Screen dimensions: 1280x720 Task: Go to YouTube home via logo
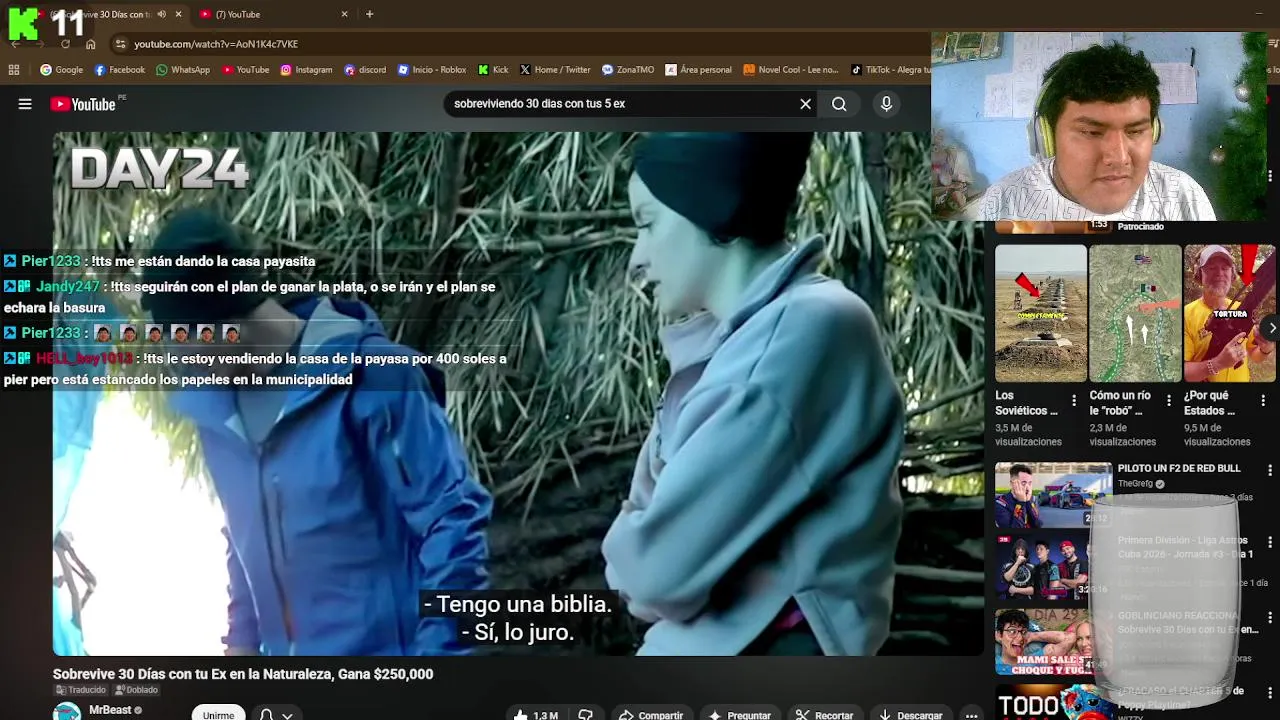coord(83,104)
